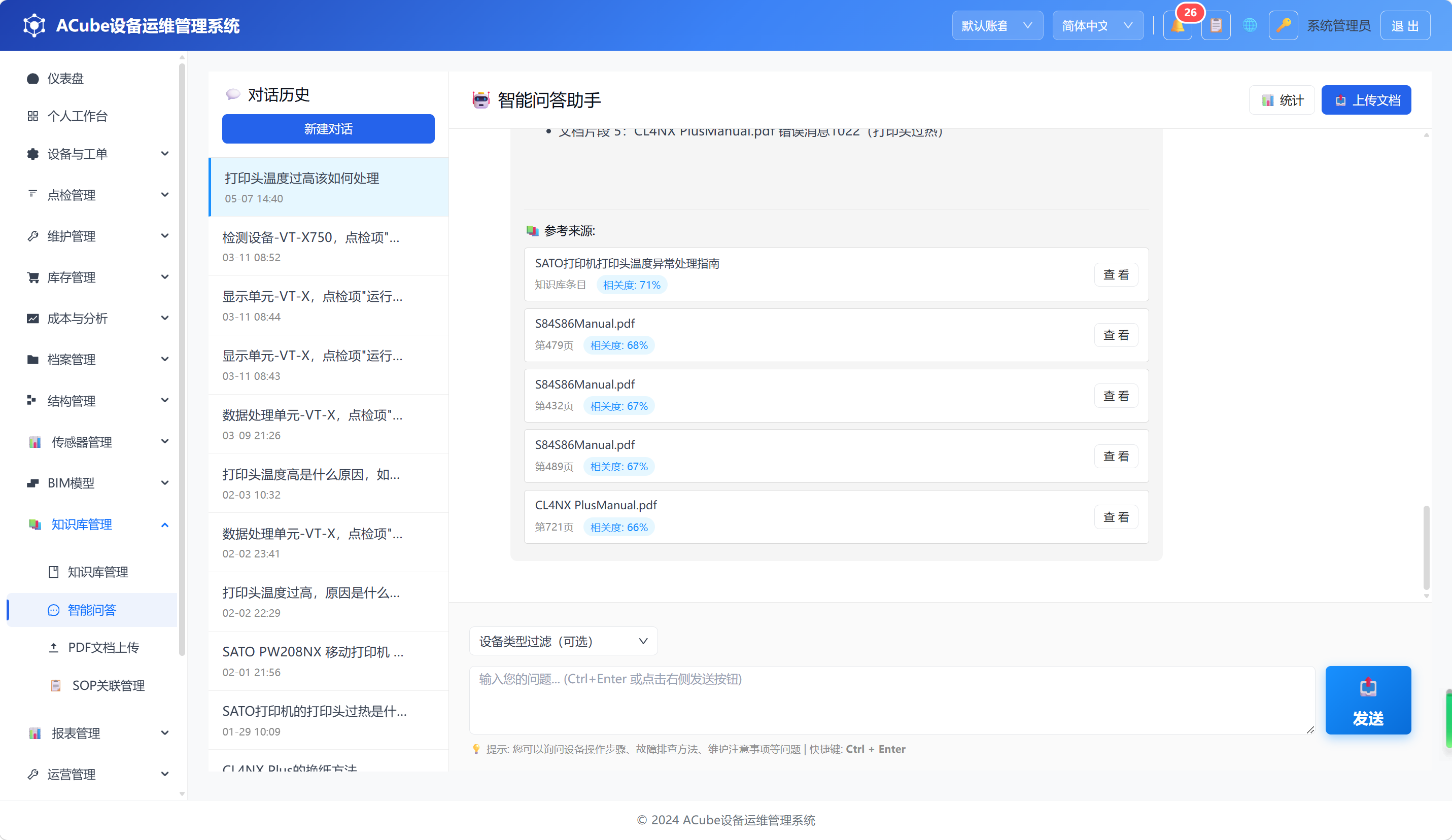Click the 退出 logout button
The width and height of the screenshot is (1452, 840).
coord(1405,26)
